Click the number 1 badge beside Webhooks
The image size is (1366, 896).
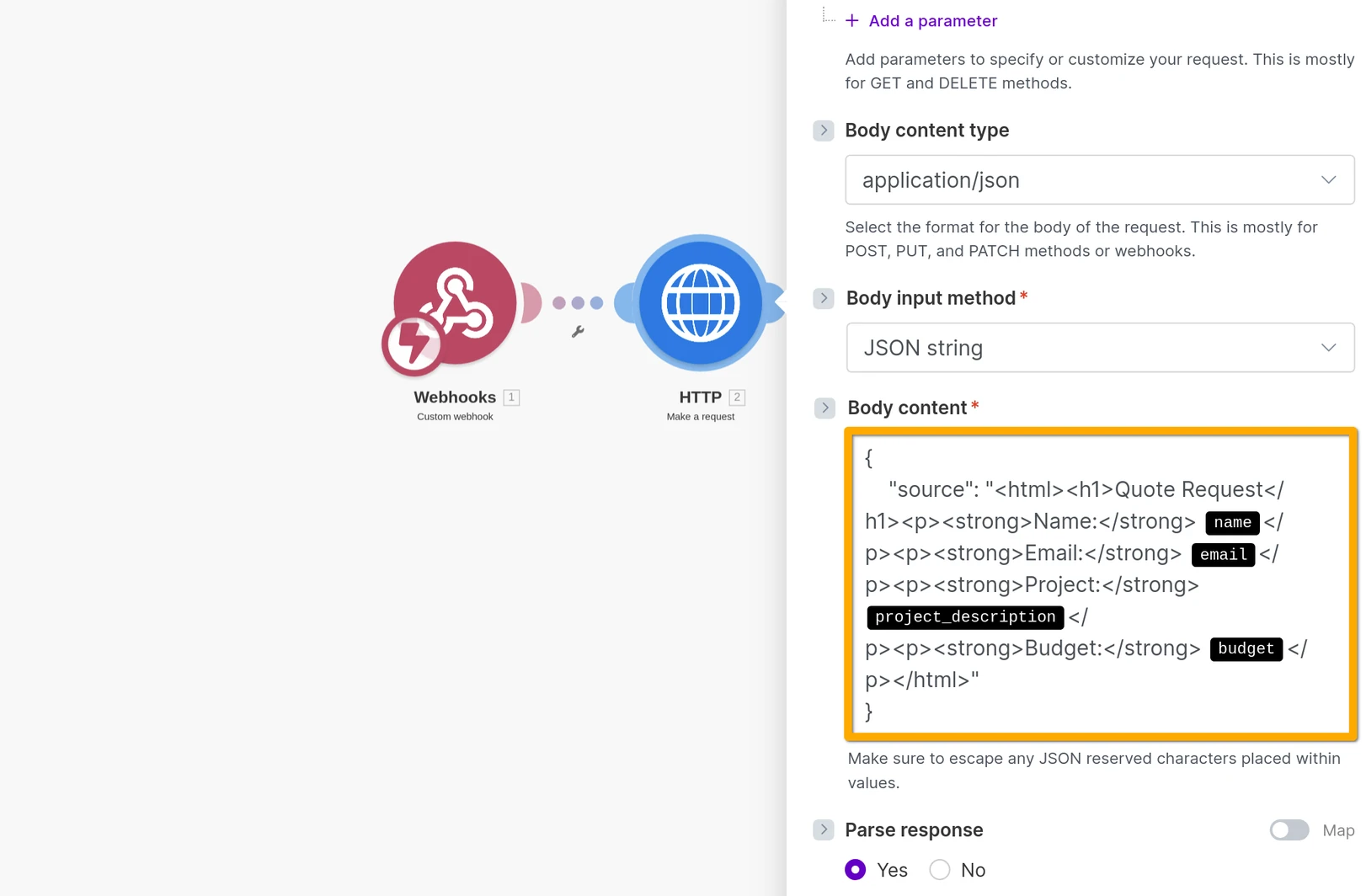(x=510, y=397)
